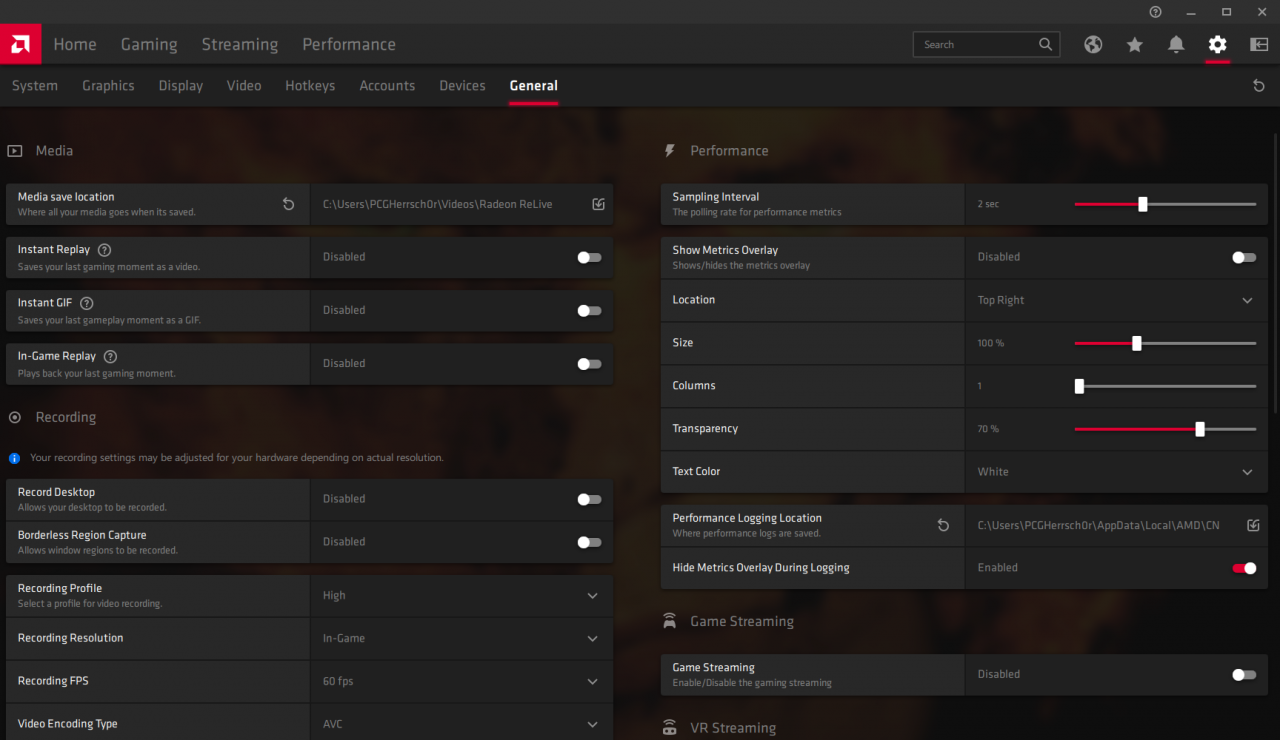
Task: Open the help question mark icon
Action: tap(1156, 12)
